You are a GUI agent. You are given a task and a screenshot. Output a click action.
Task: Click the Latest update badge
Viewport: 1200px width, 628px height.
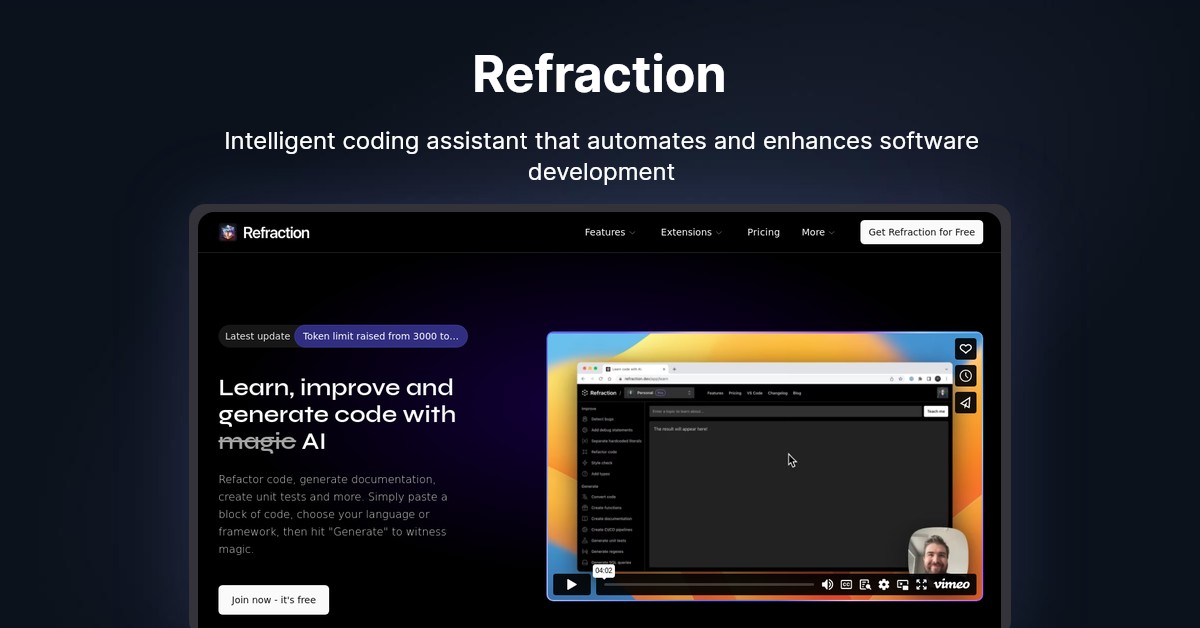click(257, 336)
